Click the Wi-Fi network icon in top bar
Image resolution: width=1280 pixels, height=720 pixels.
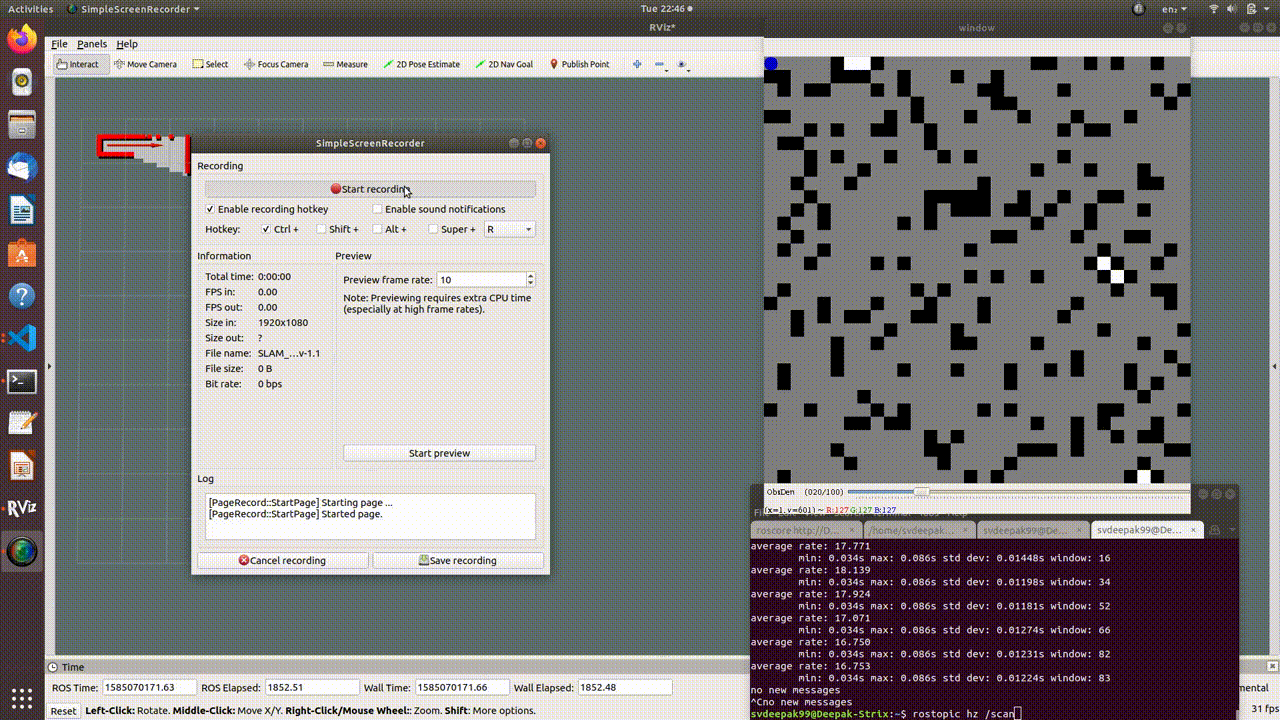pos(1215,9)
